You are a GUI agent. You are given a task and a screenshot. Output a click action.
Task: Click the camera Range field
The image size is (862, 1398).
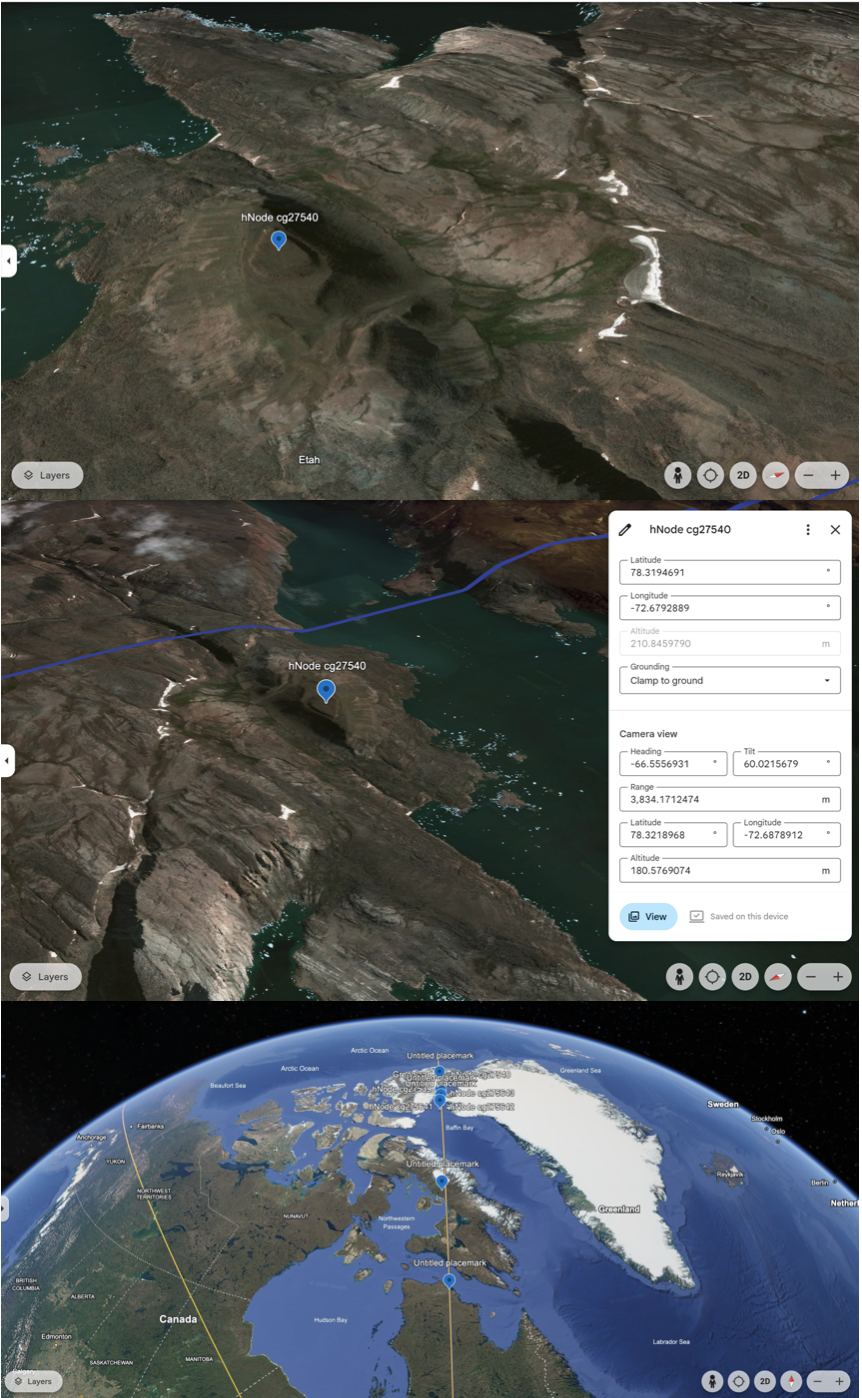point(730,799)
